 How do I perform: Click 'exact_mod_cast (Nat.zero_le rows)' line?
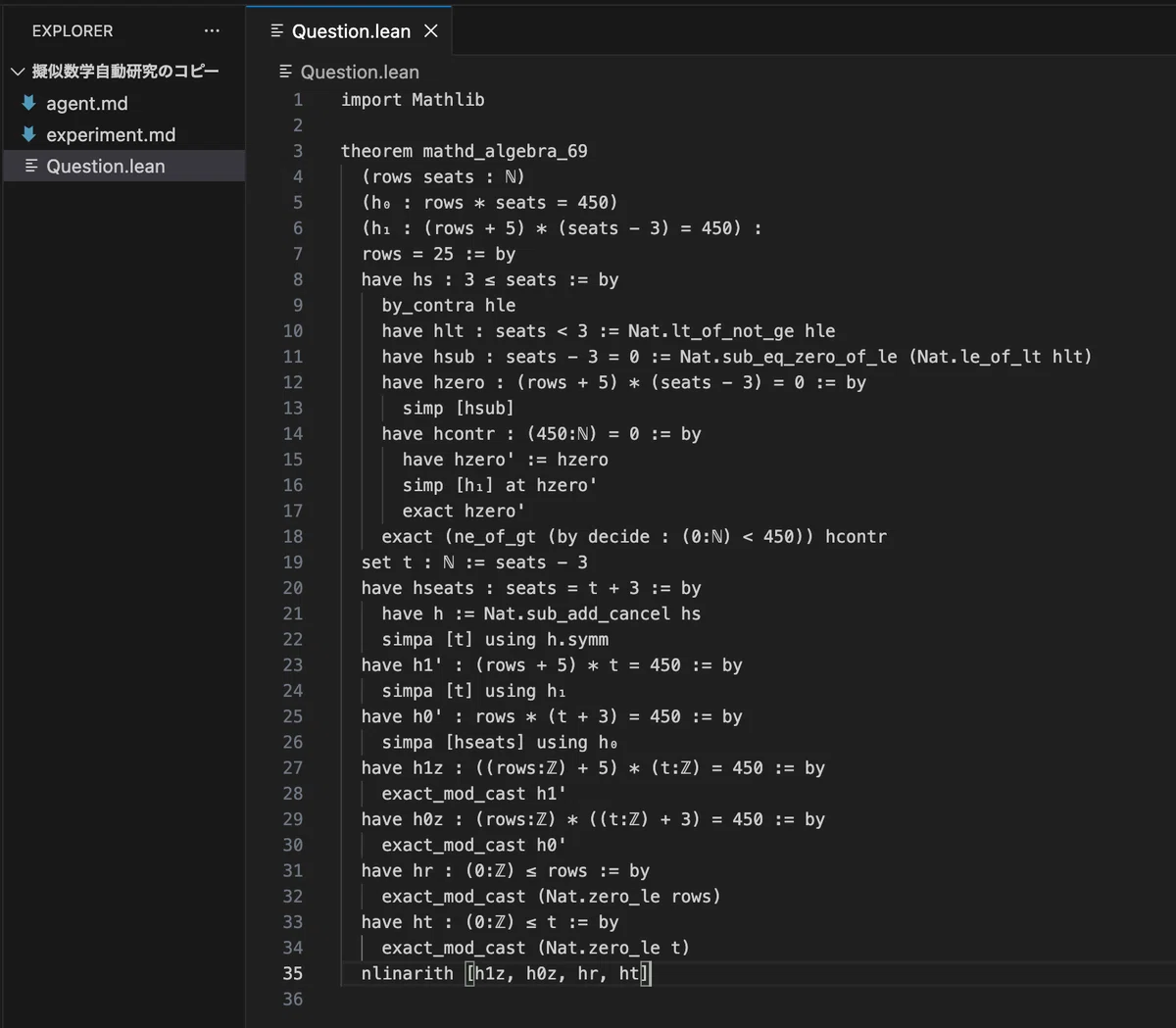point(552,897)
